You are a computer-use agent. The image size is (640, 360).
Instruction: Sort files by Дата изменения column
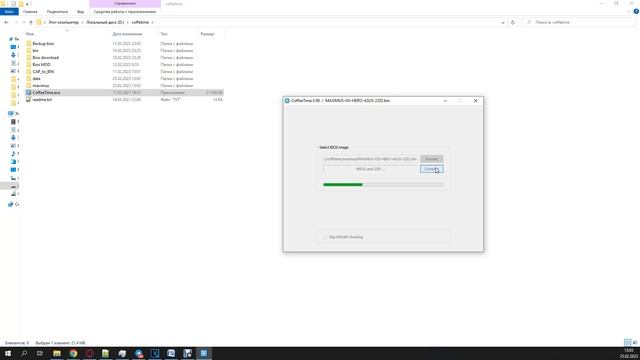[x=127, y=34]
